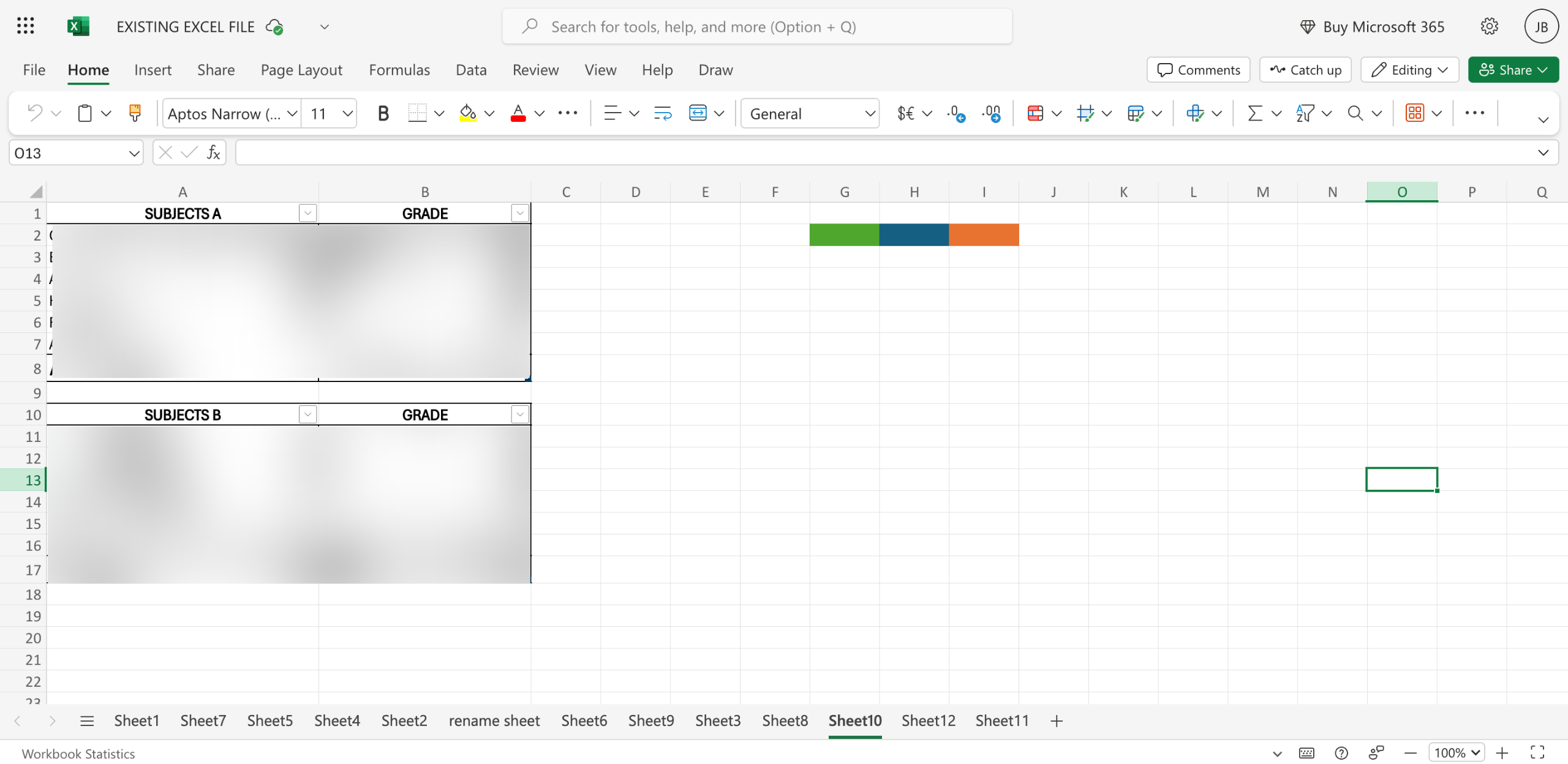Click the Increase Decimal icon
The image size is (1568, 764).
tap(956, 113)
